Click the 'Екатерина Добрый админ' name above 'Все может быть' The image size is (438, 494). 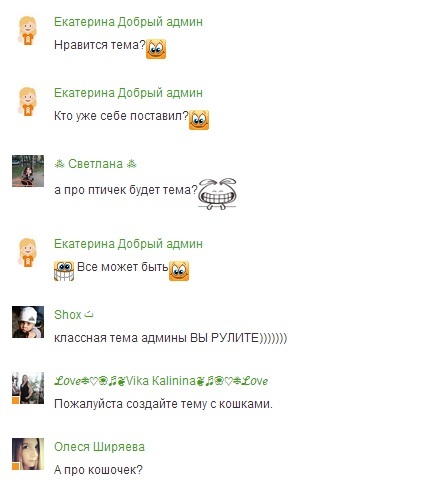[x=128, y=244]
